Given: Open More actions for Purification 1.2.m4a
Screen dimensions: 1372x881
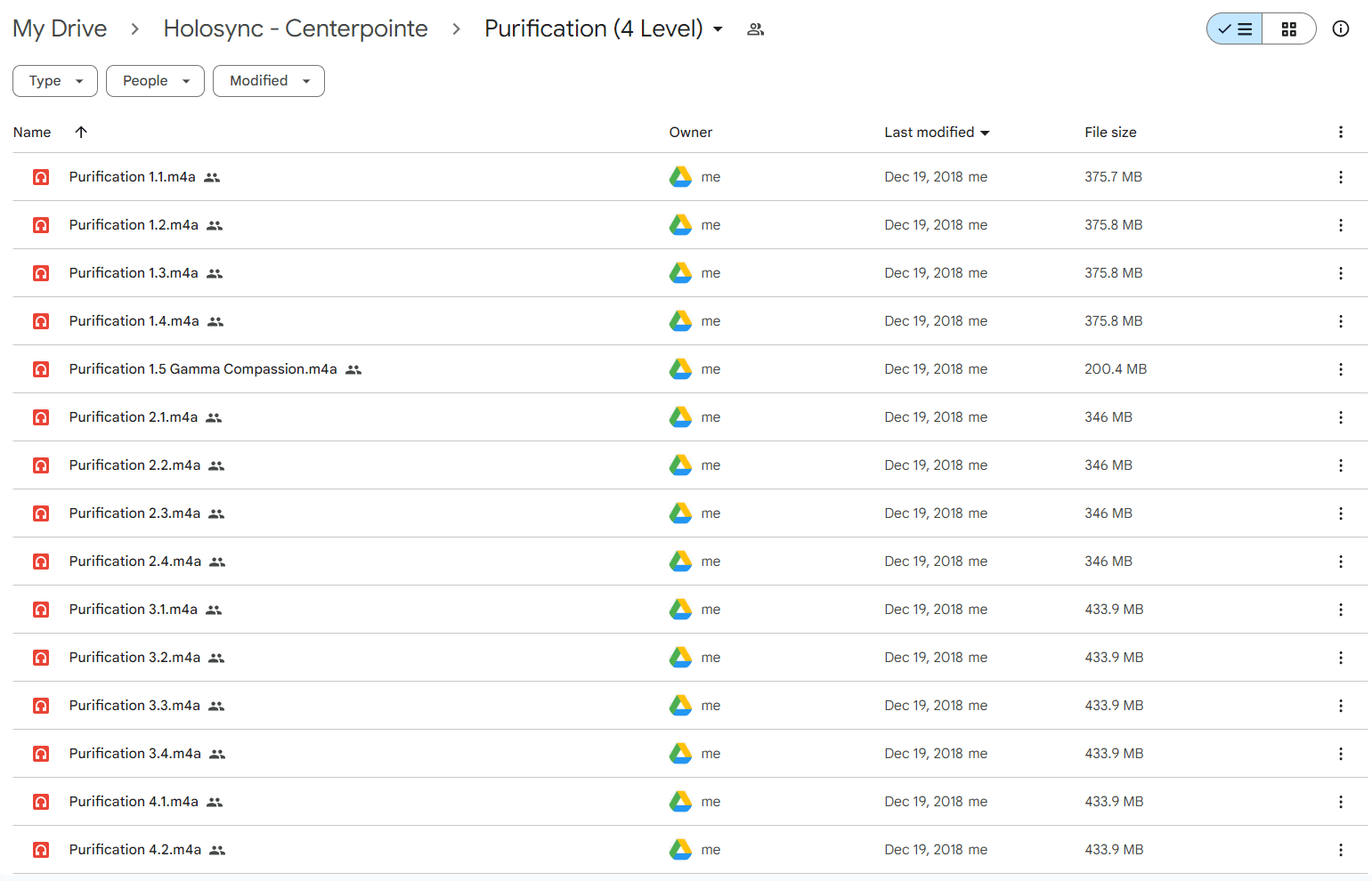Looking at the screenshot, I should 1340,225.
